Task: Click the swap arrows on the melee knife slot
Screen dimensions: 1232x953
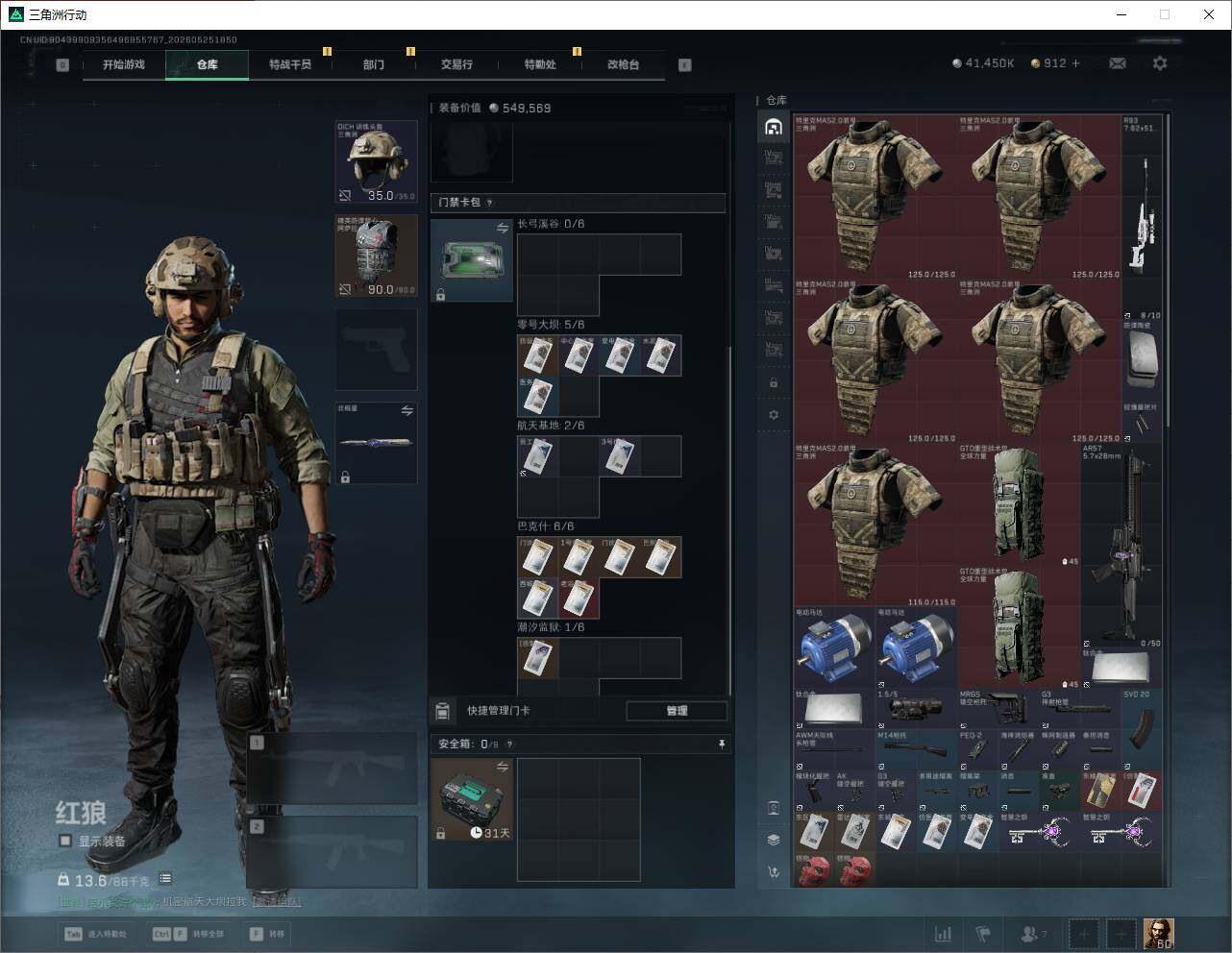Action: point(407,411)
